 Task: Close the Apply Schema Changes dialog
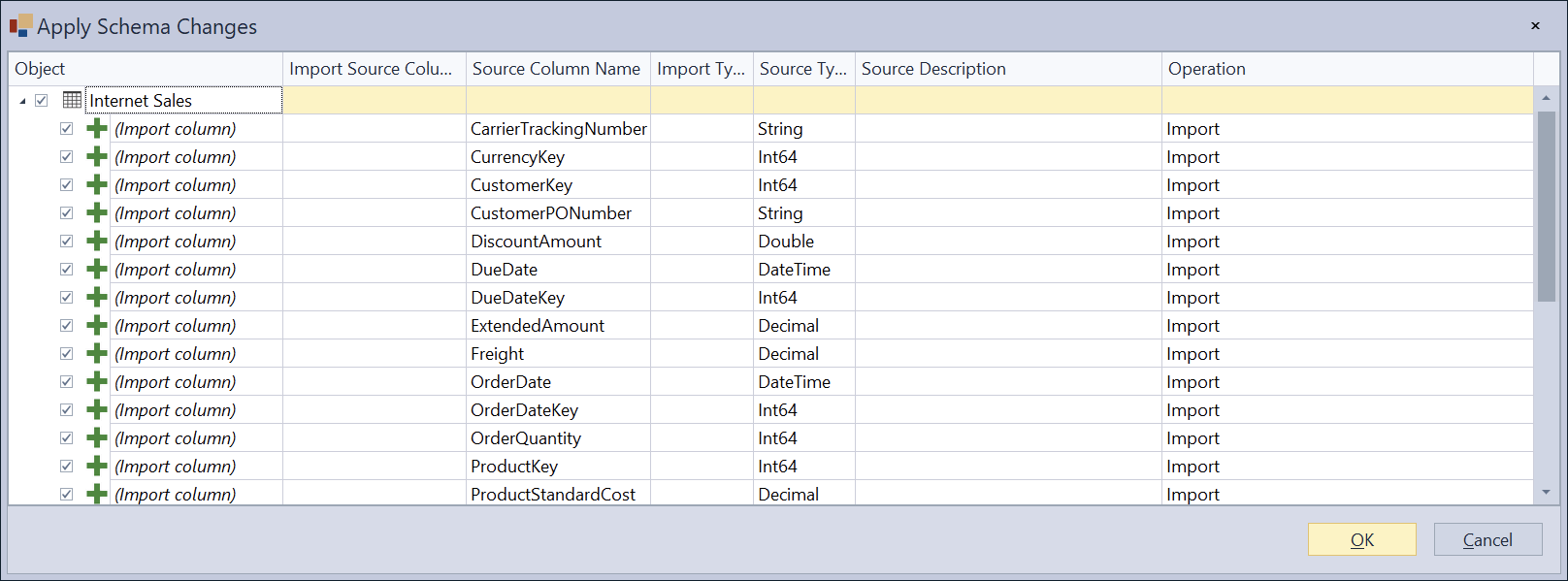(1535, 26)
